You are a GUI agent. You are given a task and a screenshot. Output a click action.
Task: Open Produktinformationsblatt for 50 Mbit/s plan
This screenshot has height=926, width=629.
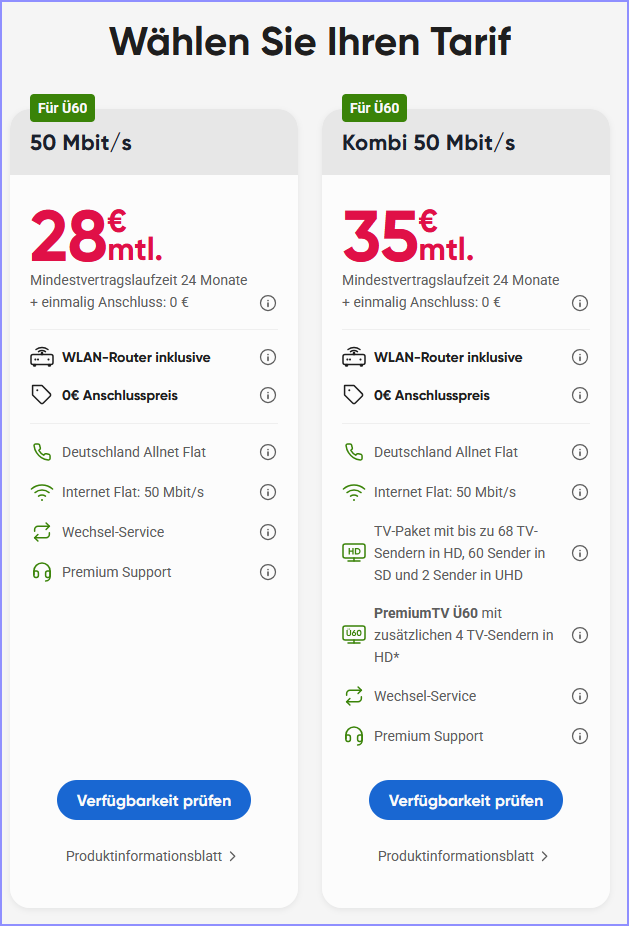click(x=151, y=856)
